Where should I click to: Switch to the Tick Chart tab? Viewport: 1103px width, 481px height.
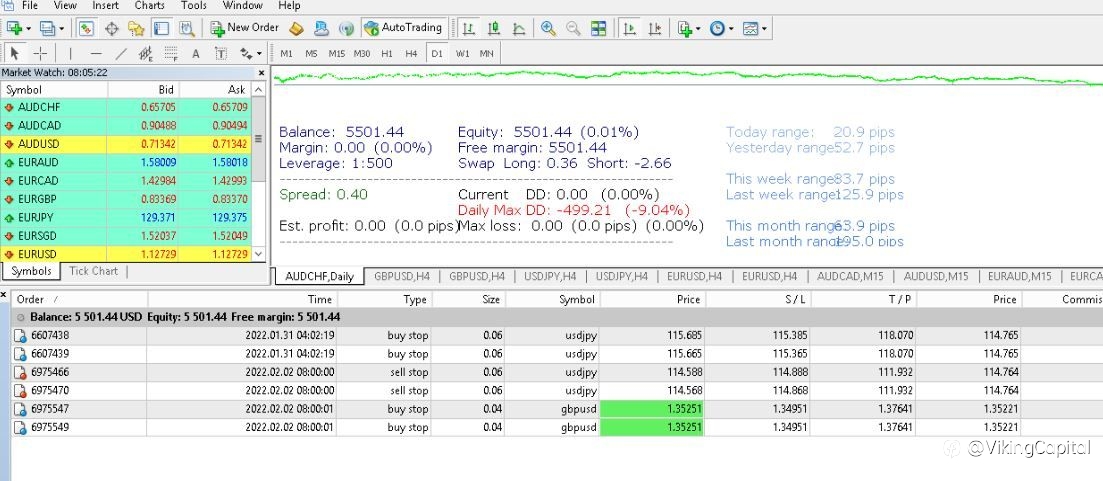coord(94,271)
